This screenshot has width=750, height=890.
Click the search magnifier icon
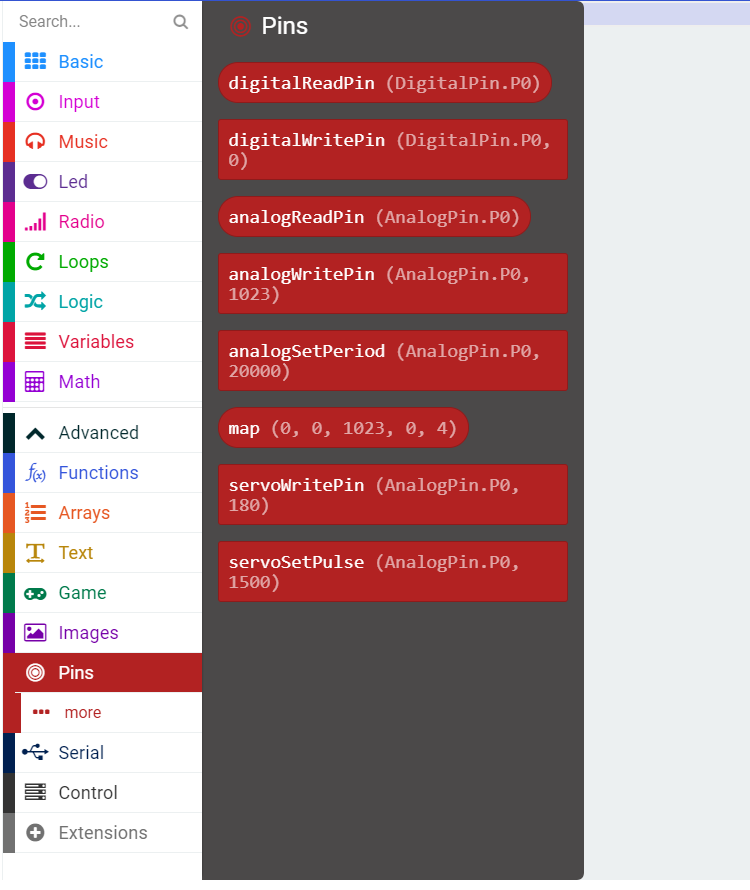point(181,22)
